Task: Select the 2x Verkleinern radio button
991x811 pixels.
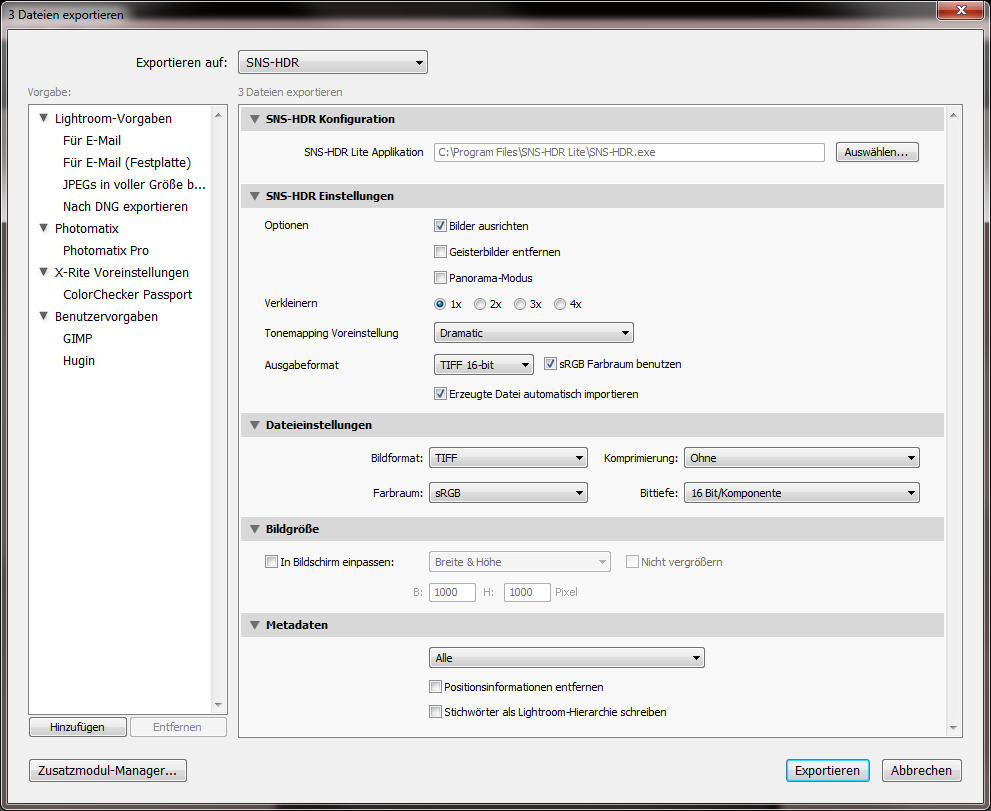Action: 480,304
